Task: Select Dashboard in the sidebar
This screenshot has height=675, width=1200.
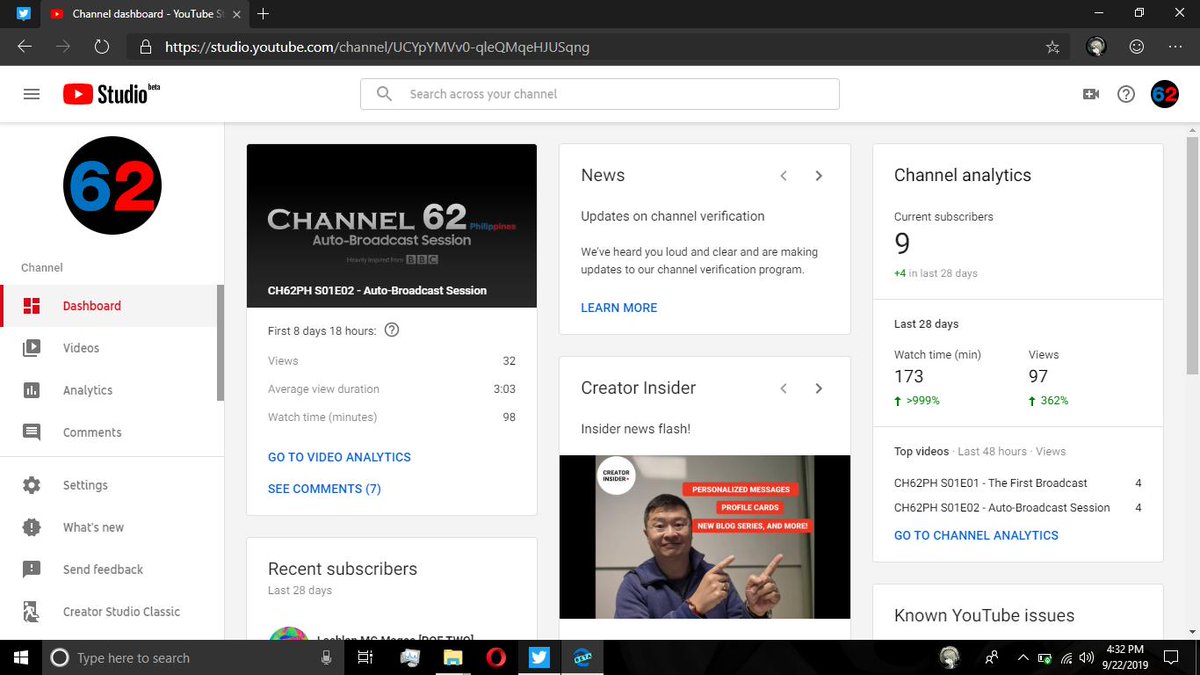Action: (108, 306)
